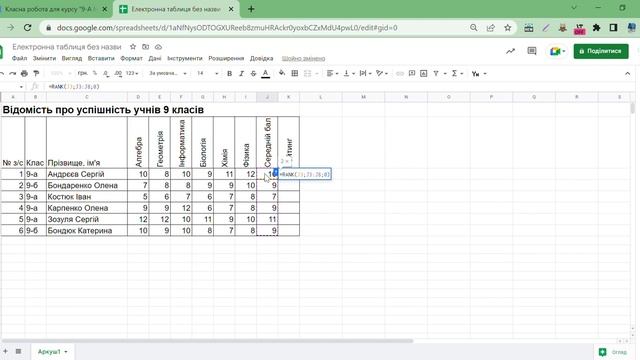Open the Файл menu
640x360 pixels.
(19, 58)
